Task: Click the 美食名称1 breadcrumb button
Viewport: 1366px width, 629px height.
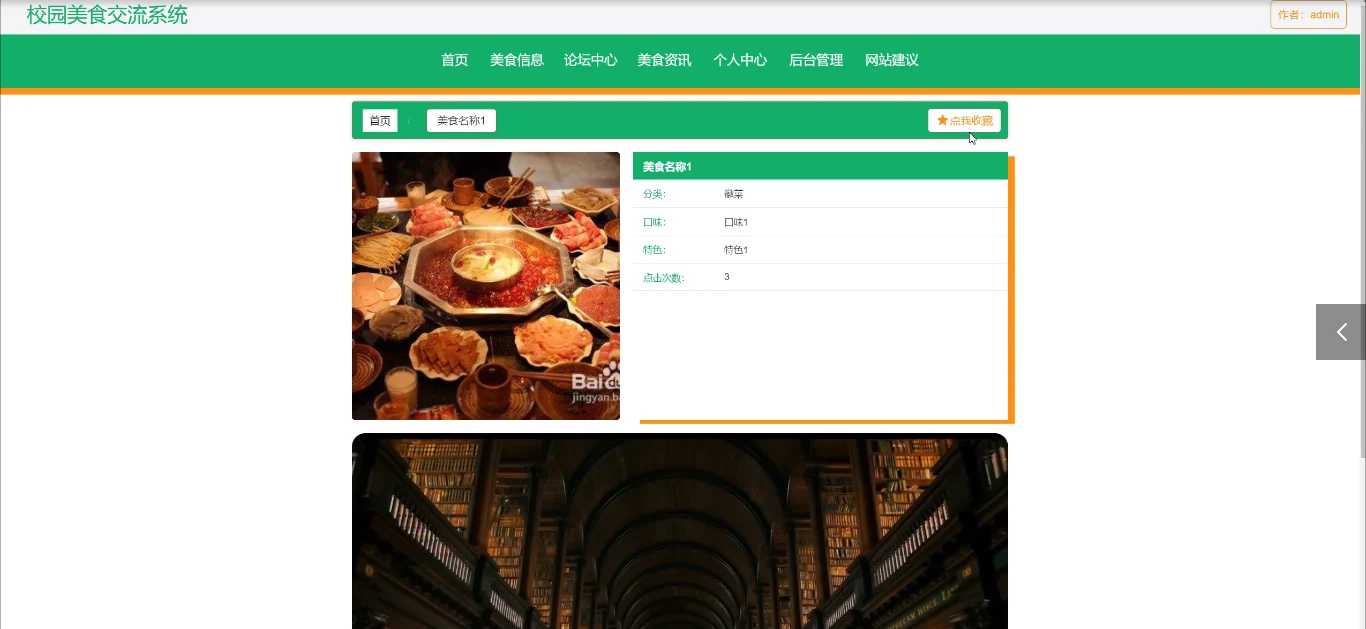Action: pyautogui.click(x=461, y=121)
